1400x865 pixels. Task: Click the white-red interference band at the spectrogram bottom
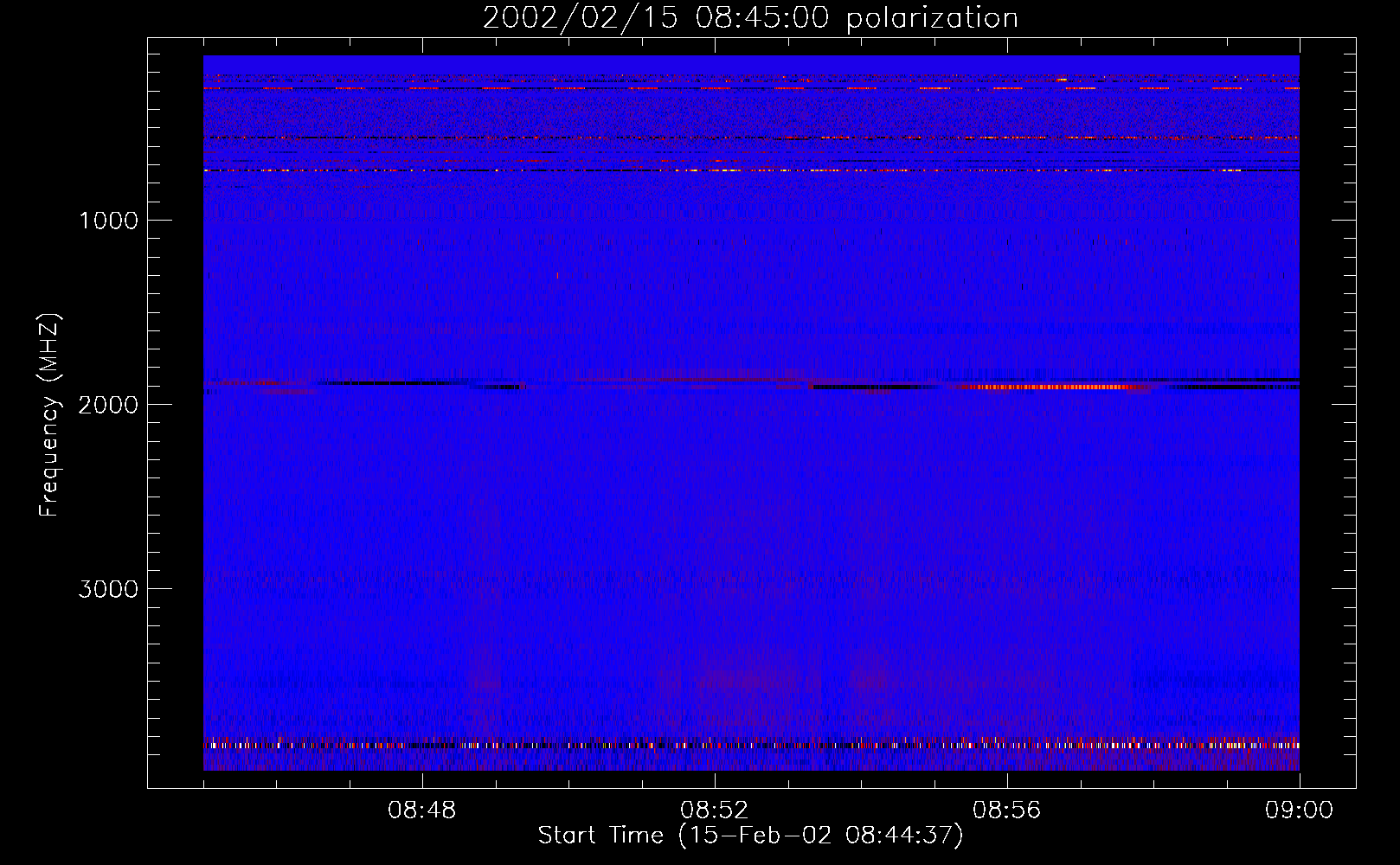[x=751, y=745]
